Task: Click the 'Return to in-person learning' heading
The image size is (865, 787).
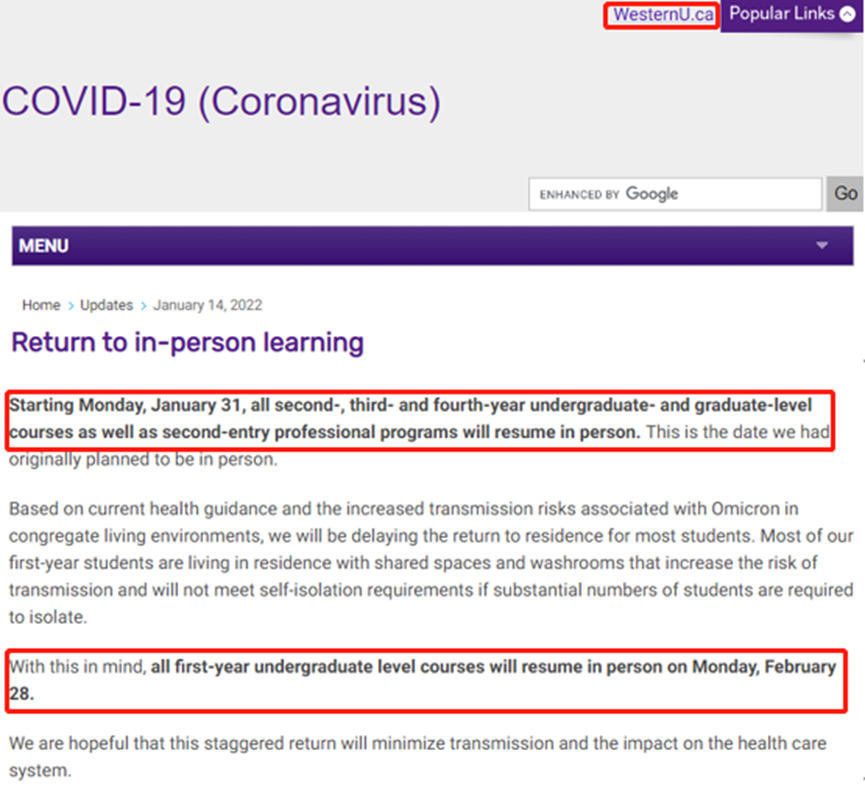Action: (x=188, y=342)
